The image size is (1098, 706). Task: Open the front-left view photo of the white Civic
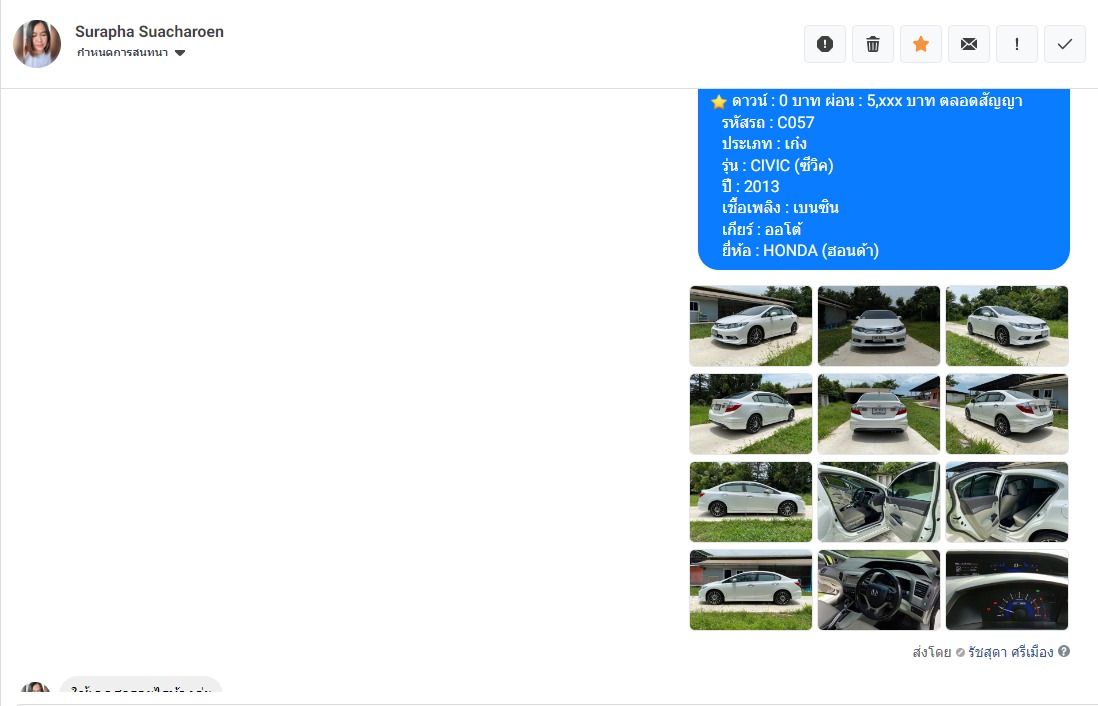point(751,326)
